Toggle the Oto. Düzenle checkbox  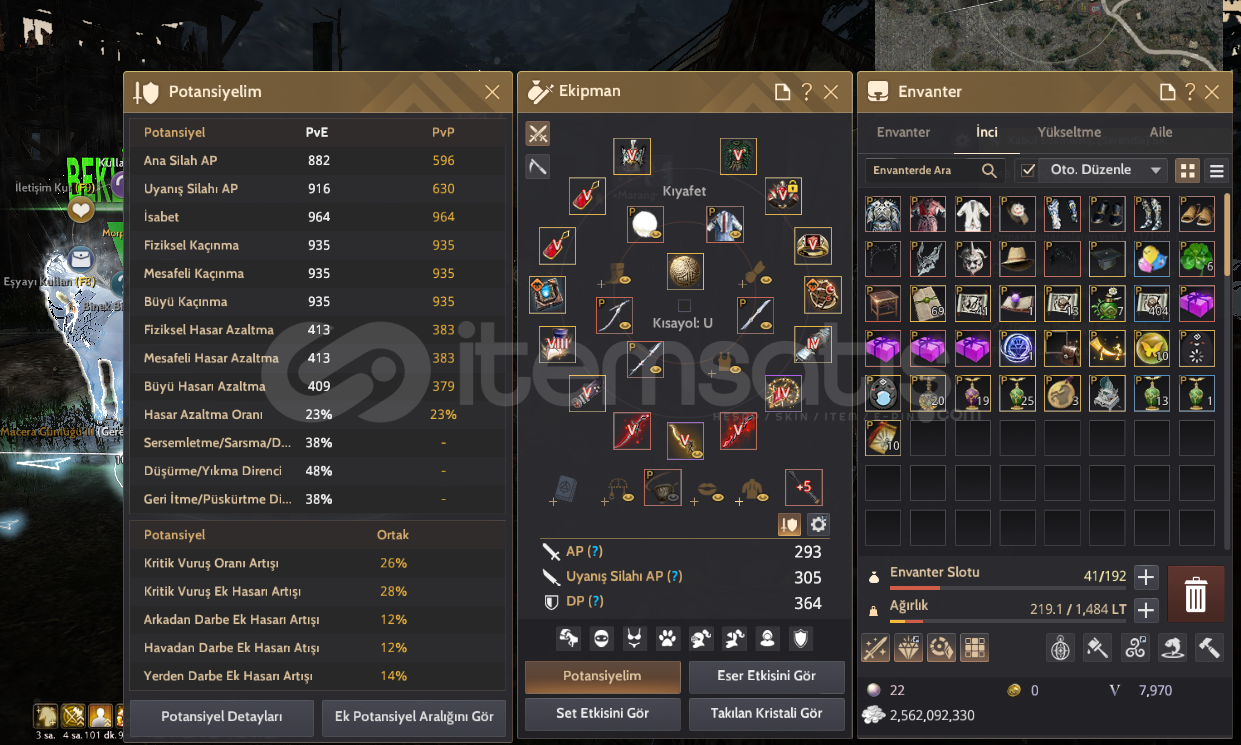point(1027,170)
